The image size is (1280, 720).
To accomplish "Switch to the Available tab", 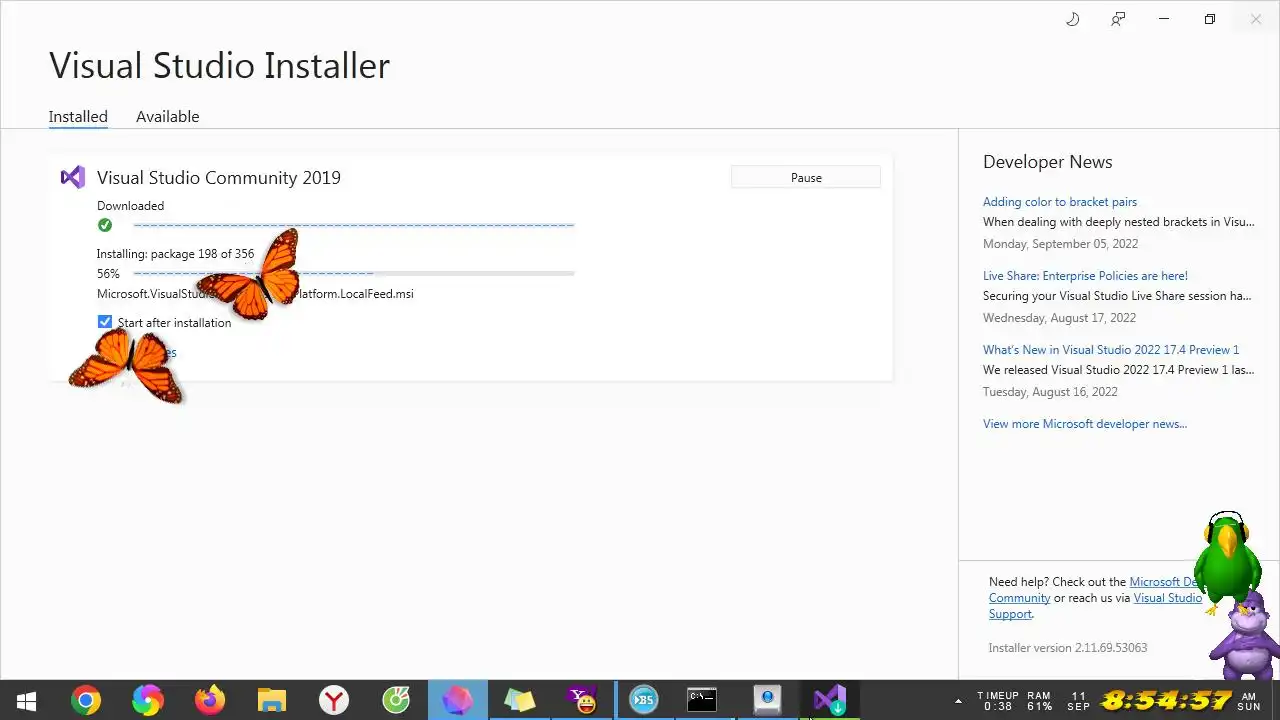I will [168, 116].
